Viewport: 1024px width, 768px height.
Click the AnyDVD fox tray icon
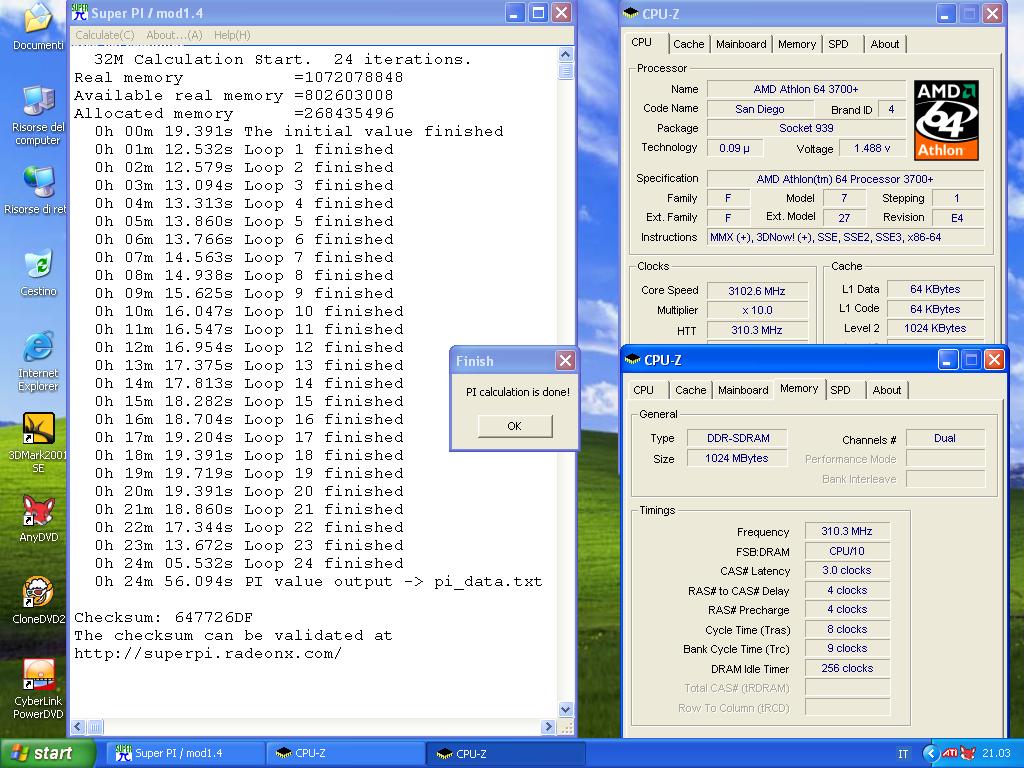[x=967, y=753]
